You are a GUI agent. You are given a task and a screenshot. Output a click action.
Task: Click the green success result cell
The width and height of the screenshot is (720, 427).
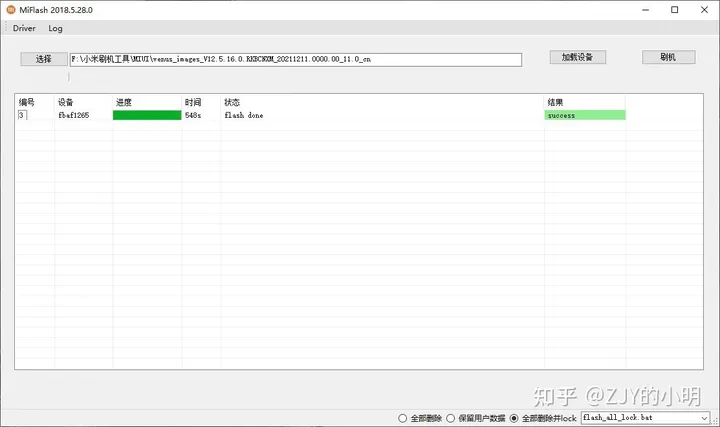point(585,115)
